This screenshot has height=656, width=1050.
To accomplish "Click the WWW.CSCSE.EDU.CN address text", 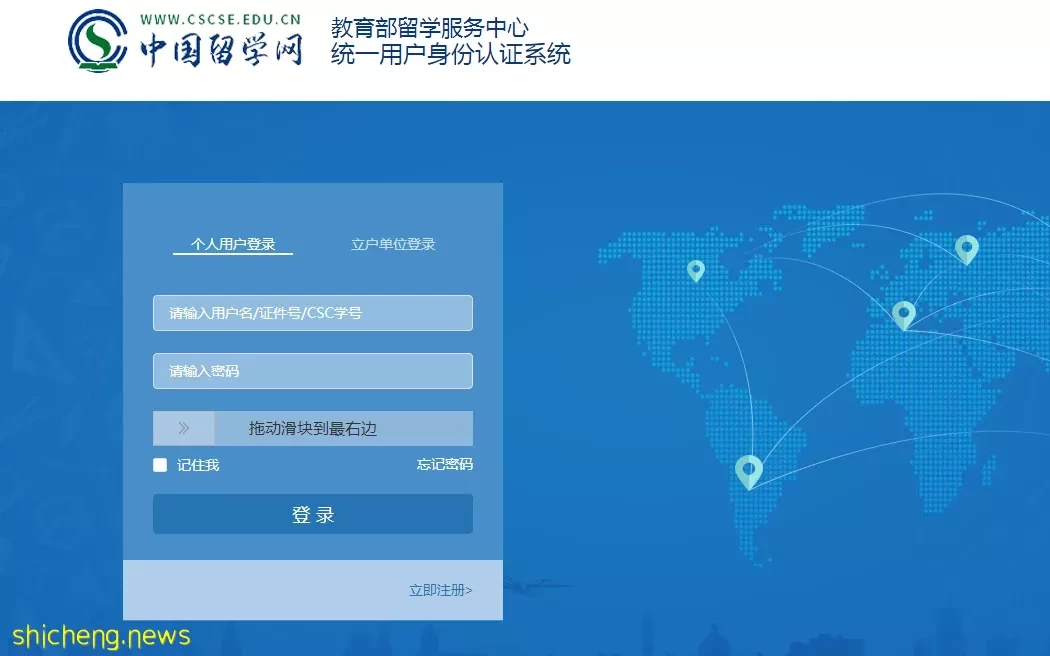I will point(221,19).
